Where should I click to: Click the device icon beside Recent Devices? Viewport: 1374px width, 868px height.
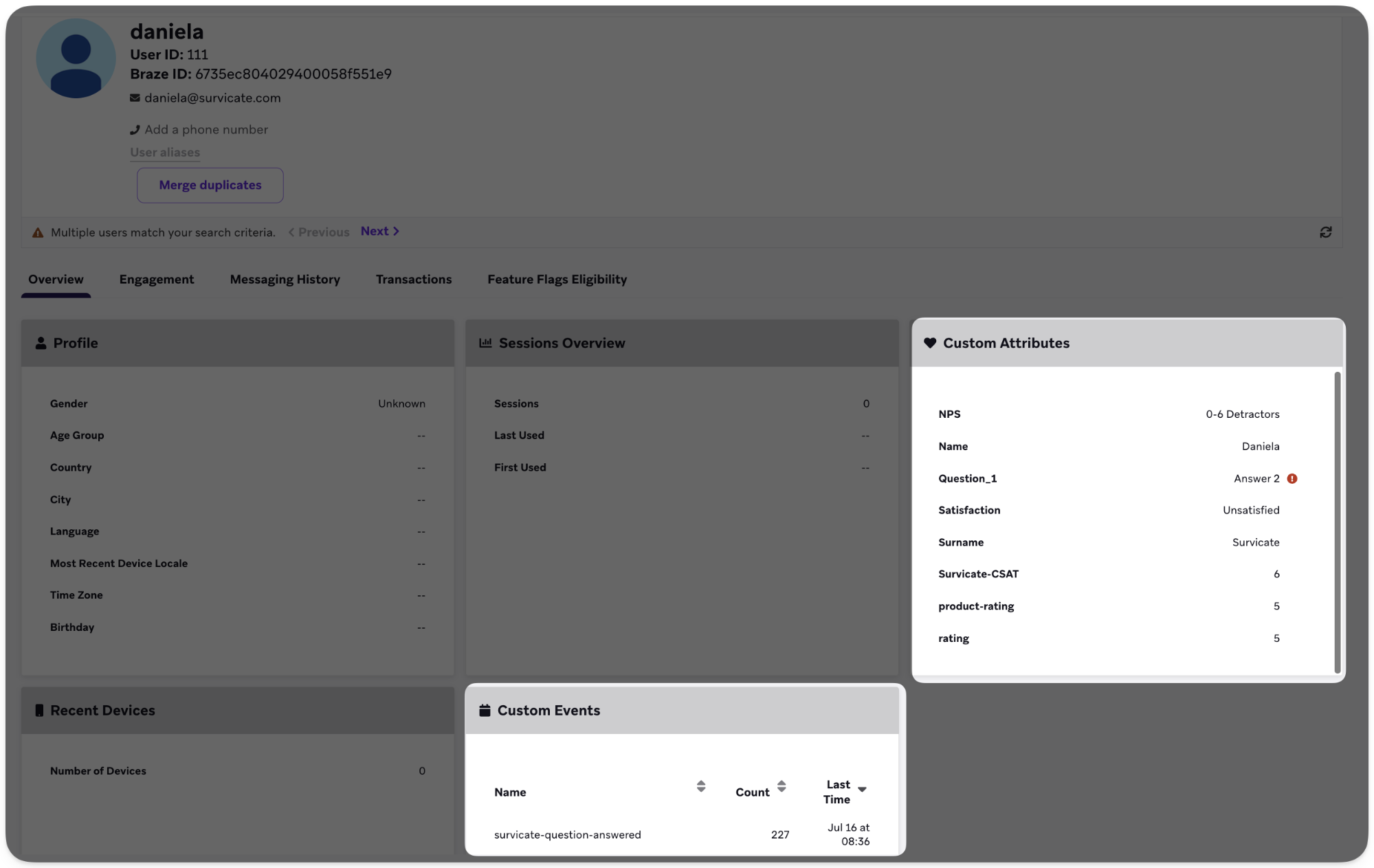pos(40,710)
